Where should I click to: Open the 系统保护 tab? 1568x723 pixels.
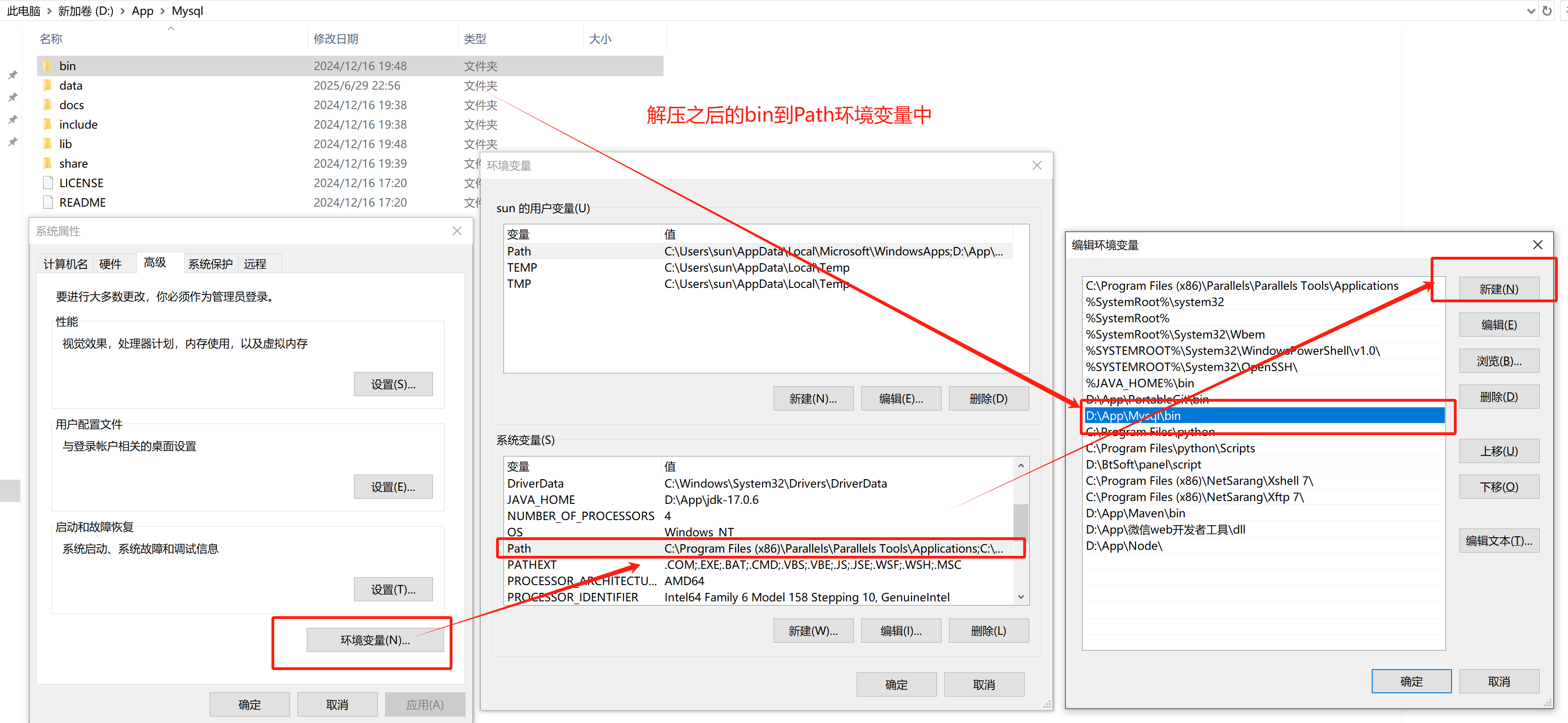210,264
